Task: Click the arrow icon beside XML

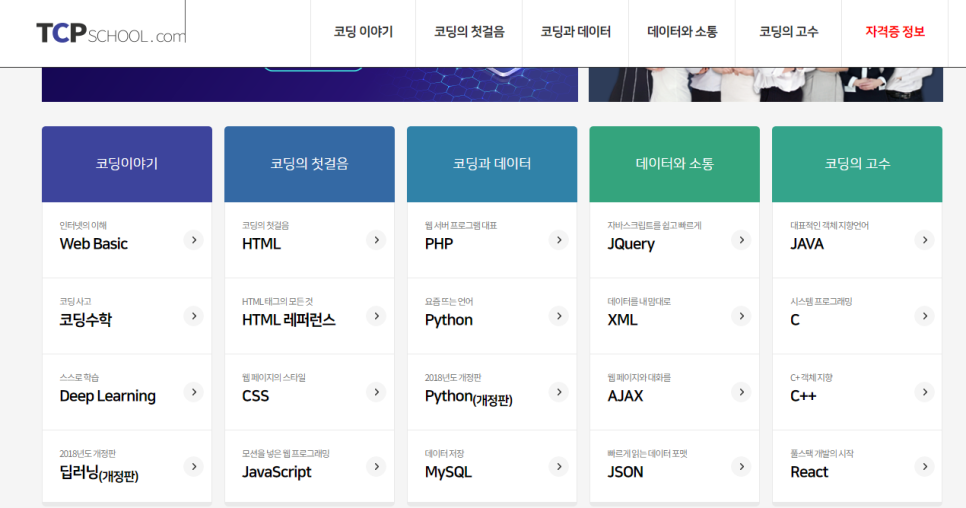Action: pos(741,316)
